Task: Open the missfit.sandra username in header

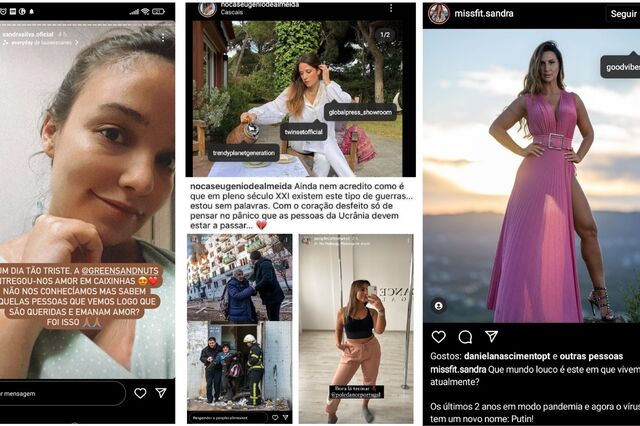Action: click(484, 13)
